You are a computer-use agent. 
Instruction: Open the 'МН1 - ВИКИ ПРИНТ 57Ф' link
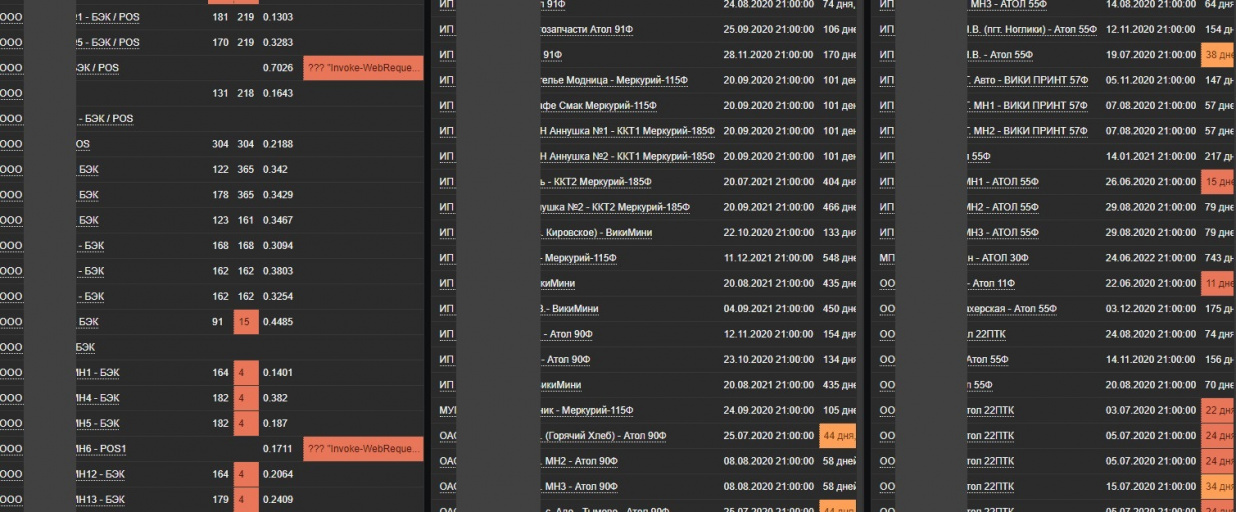[x=1026, y=105]
